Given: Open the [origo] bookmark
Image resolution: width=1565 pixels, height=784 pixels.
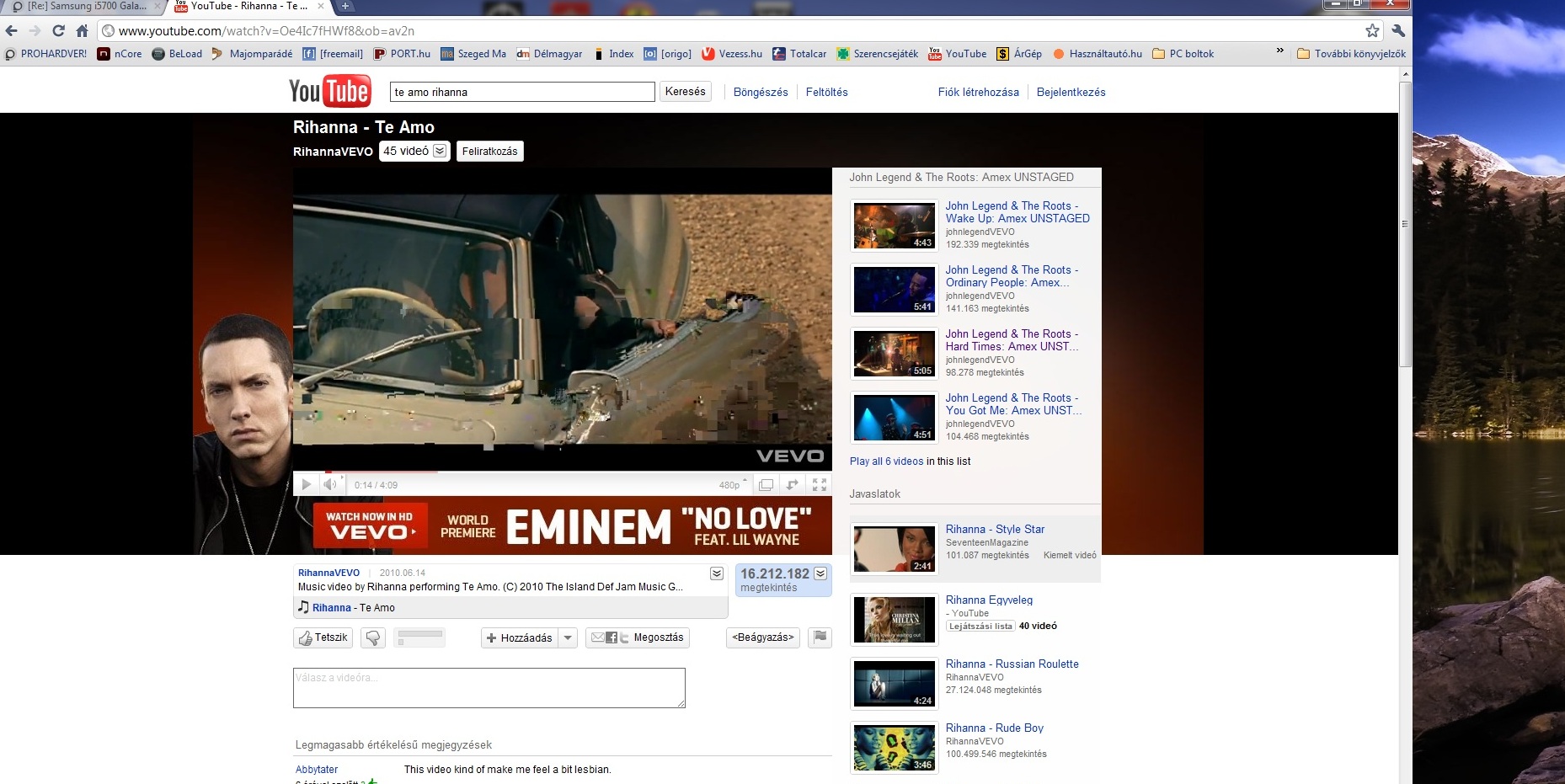Looking at the screenshot, I should tap(668, 54).
